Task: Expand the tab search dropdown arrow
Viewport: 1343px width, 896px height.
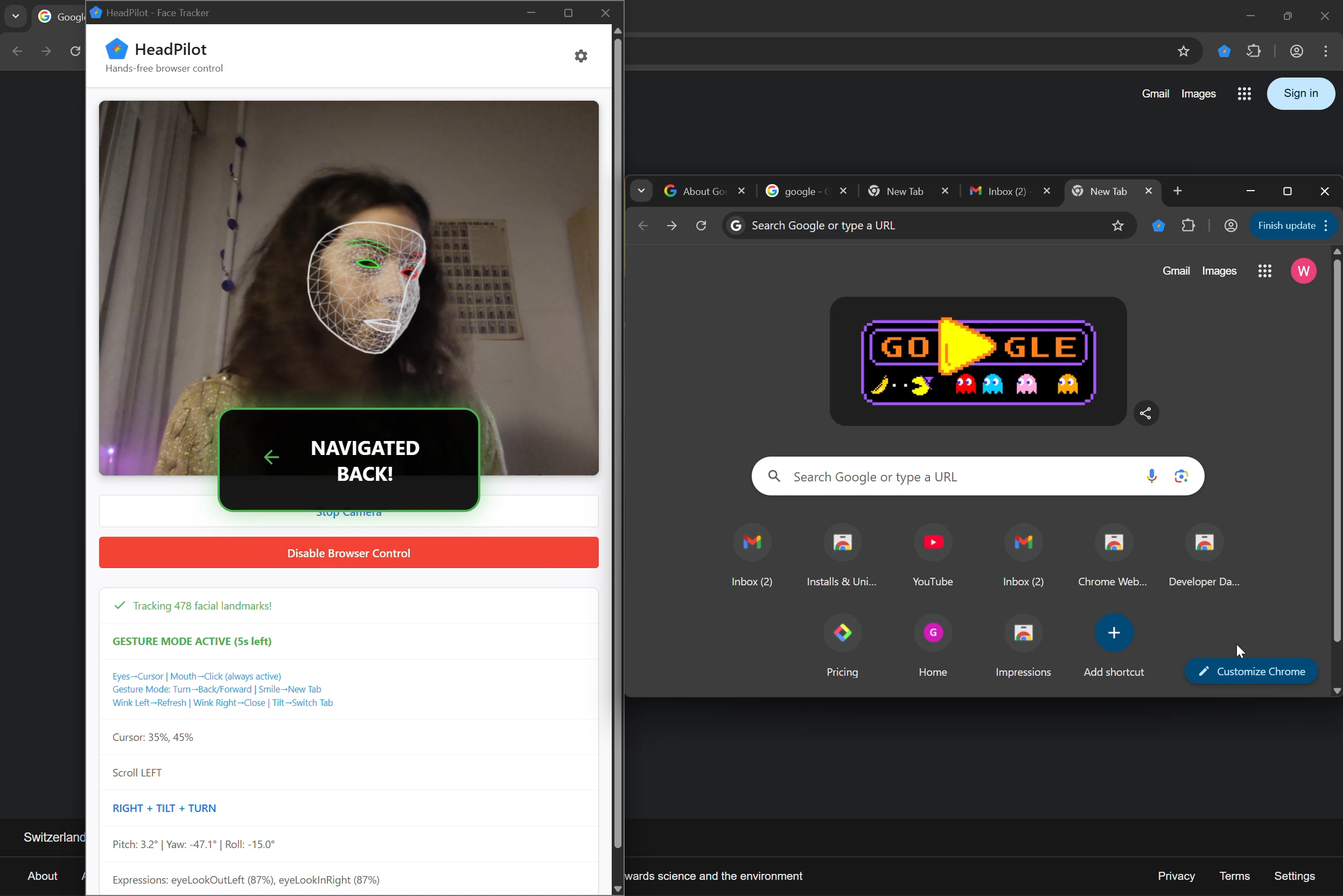Action: coord(641,192)
